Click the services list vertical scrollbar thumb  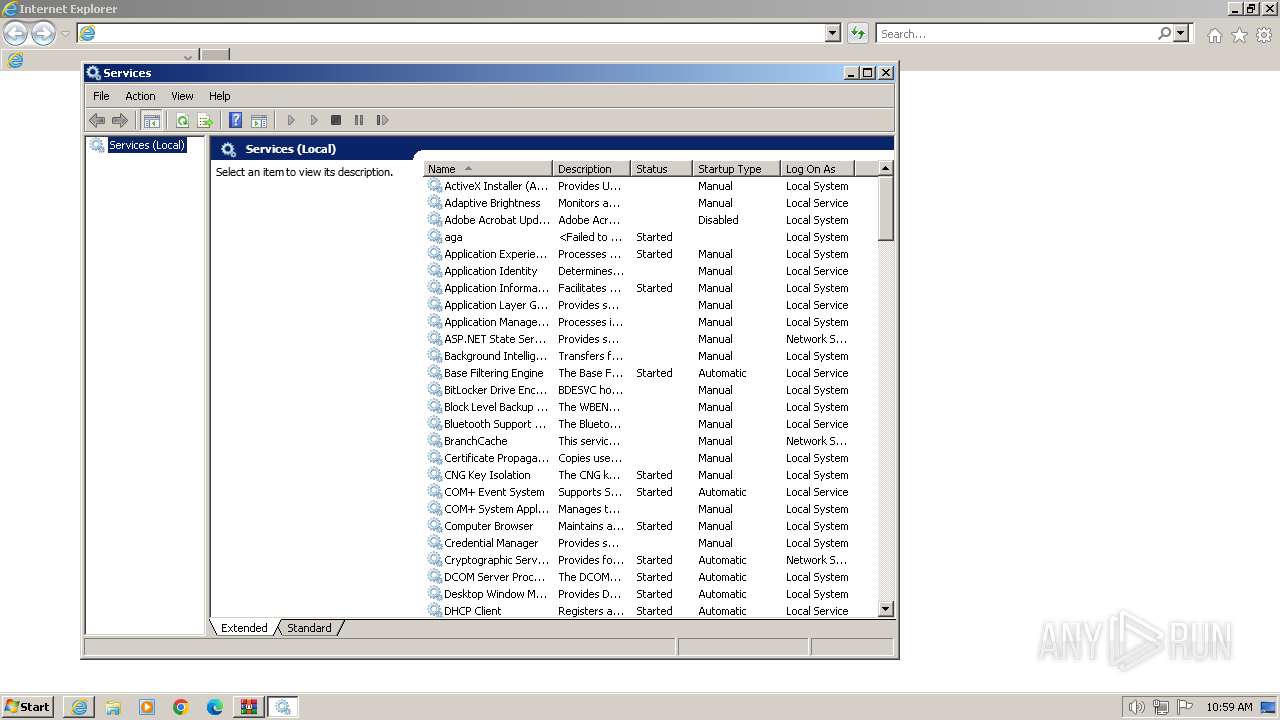[x=885, y=209]
